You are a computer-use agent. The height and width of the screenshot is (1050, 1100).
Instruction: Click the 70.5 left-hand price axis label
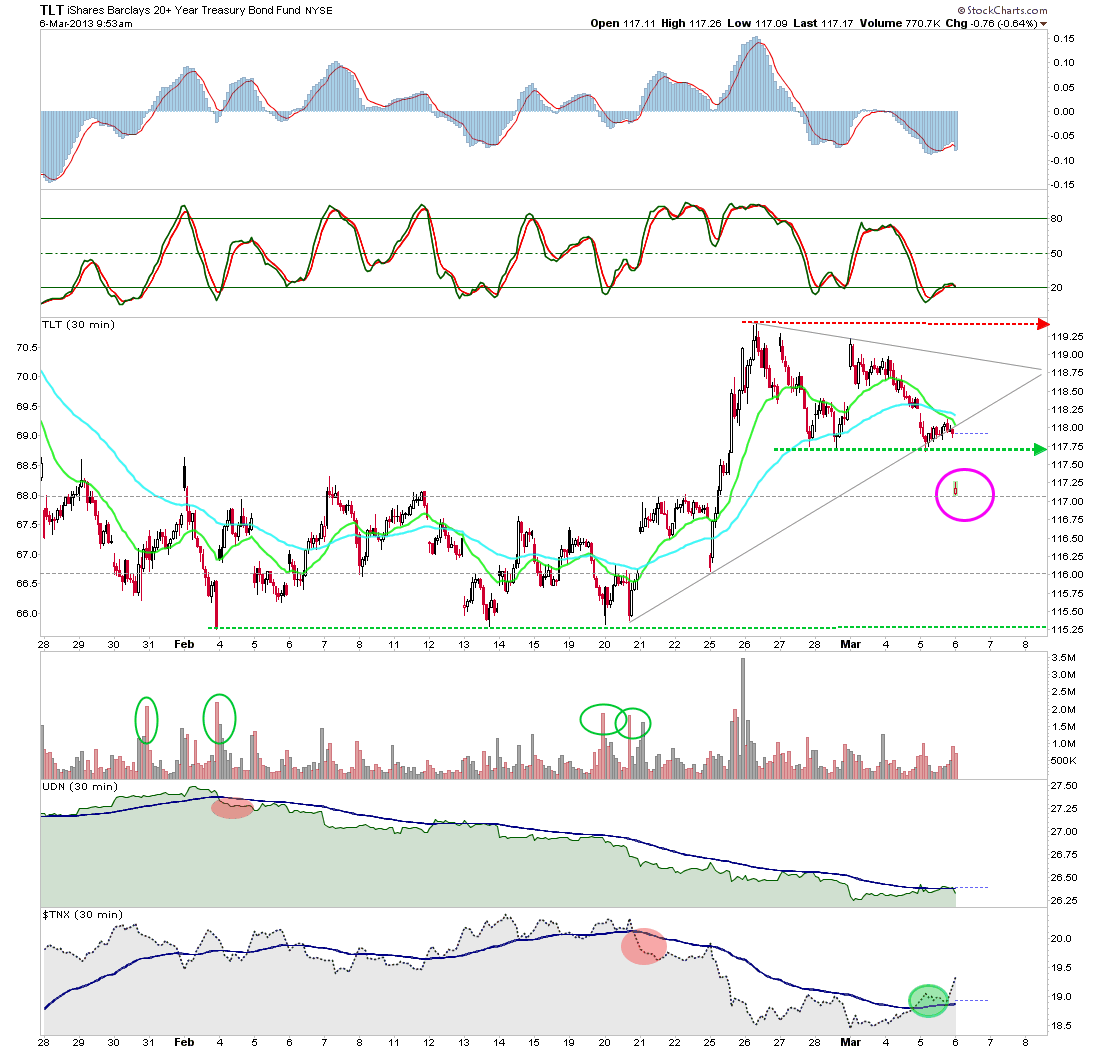(27, 347)
